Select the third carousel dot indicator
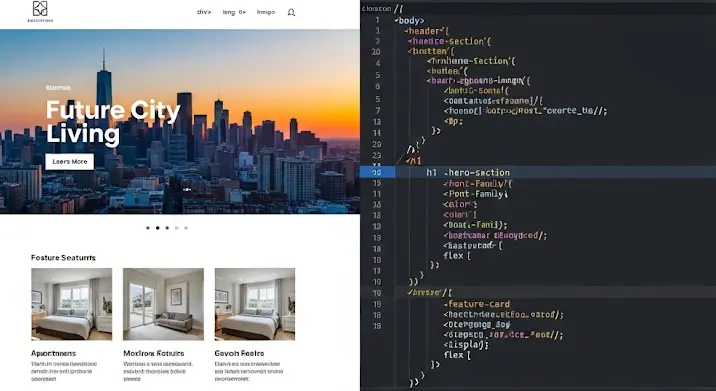Viewport: 716px width, 391px height. [167, 227]
